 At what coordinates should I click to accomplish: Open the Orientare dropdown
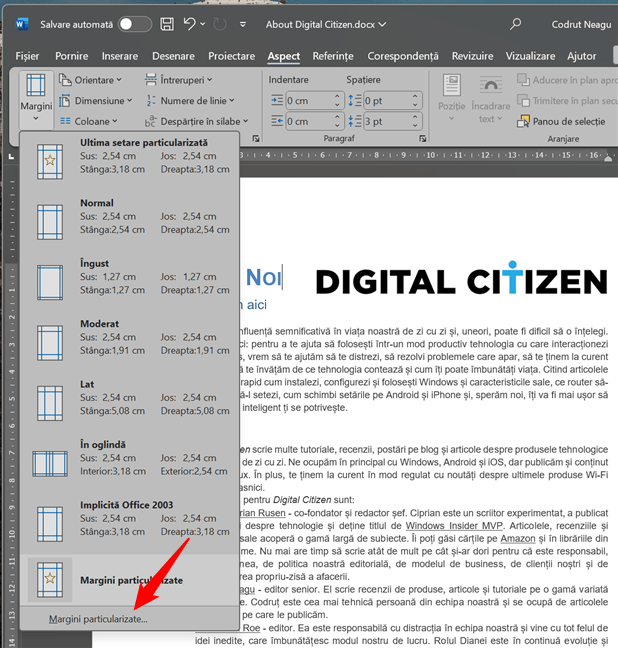[91, 80]
